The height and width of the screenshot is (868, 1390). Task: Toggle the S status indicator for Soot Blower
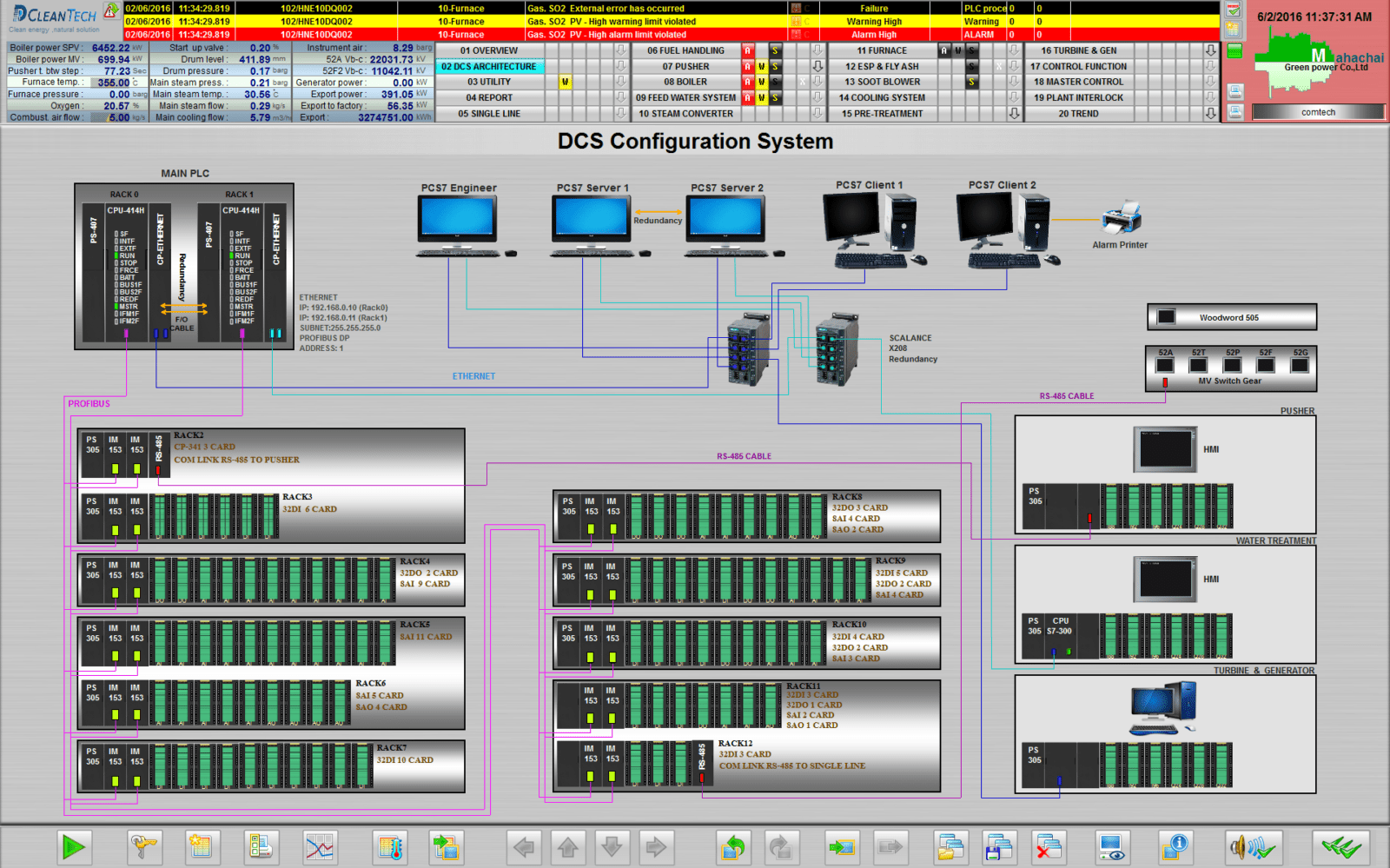pyautogui.click(x=971, y=82)
